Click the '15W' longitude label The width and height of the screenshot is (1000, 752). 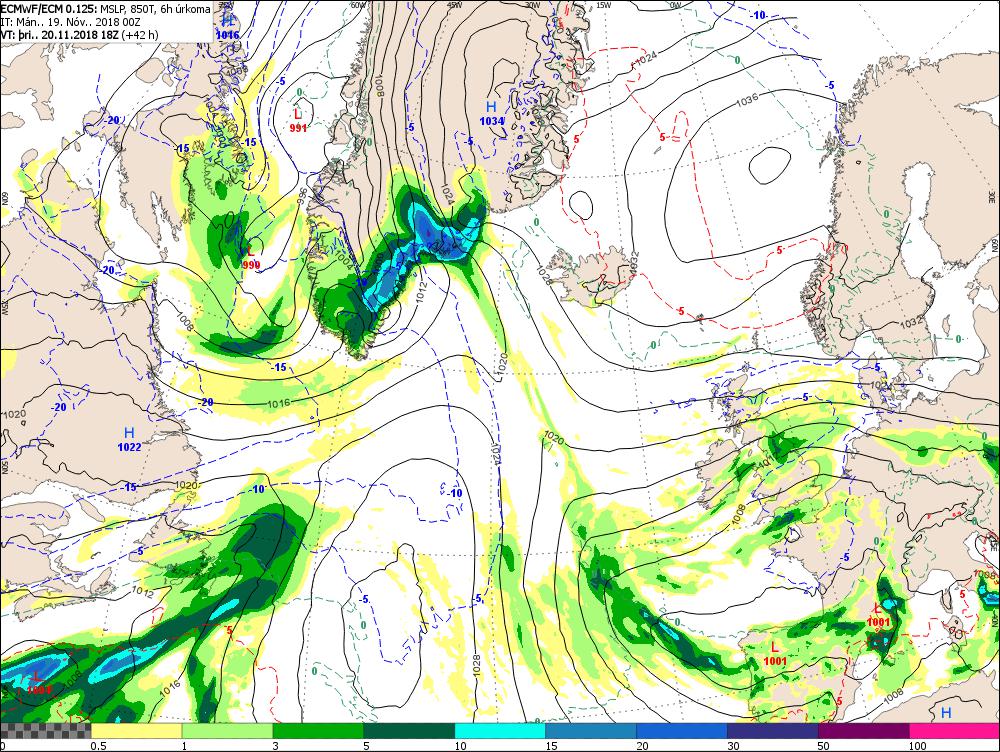point(603,5)
